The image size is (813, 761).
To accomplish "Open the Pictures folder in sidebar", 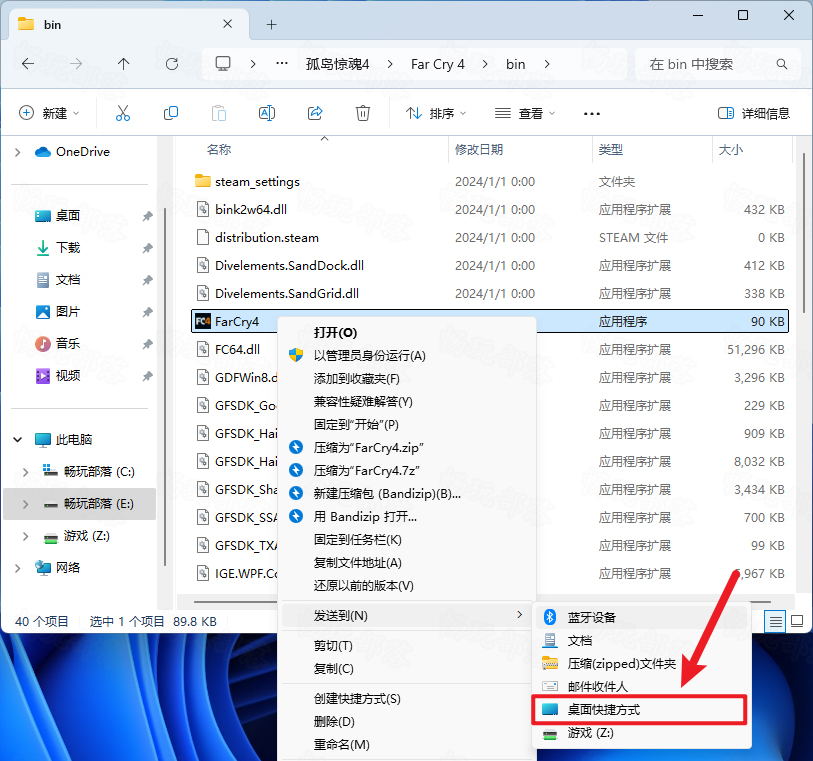I will [67, 312].
